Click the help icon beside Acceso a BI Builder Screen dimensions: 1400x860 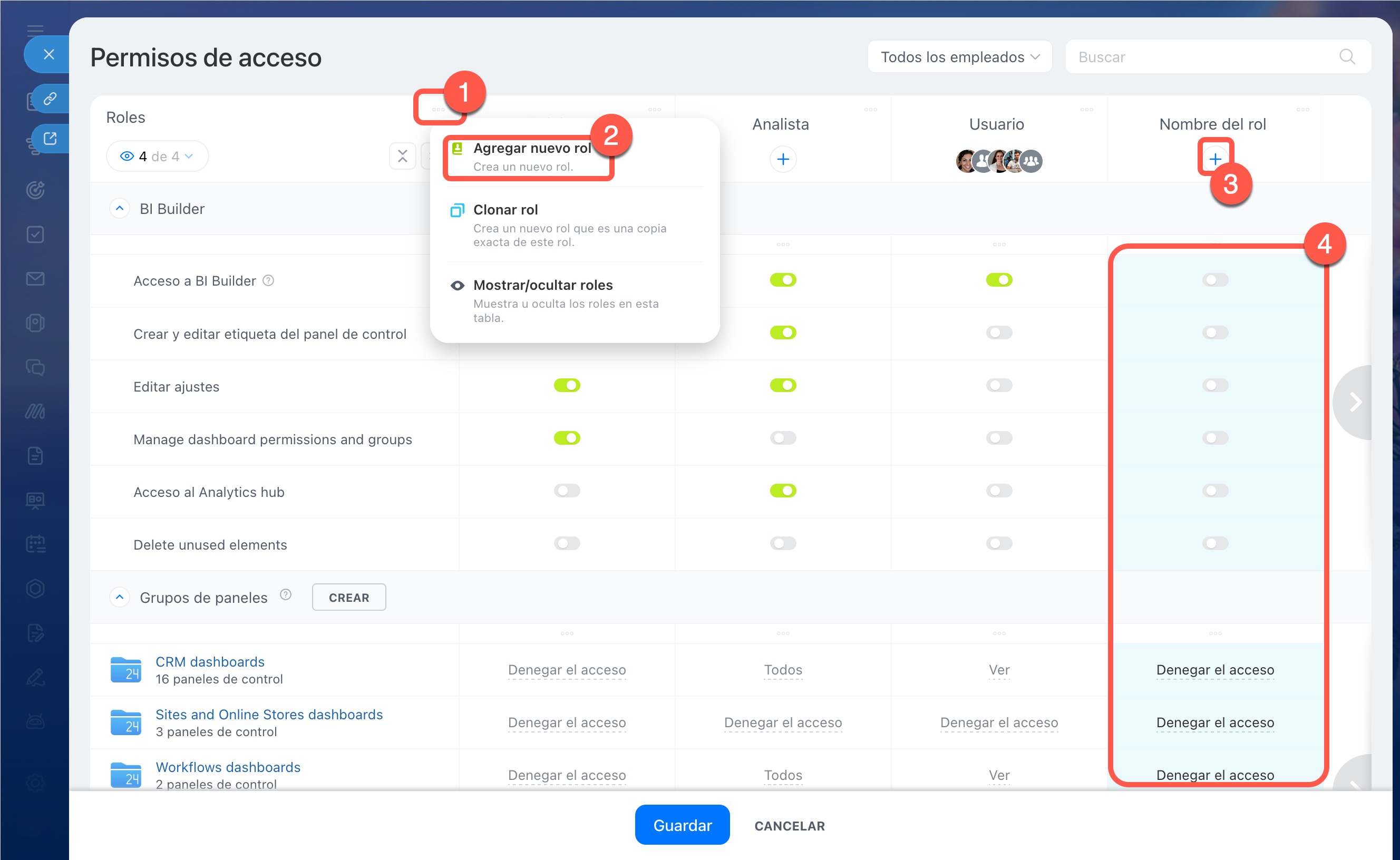coord(268,280)
